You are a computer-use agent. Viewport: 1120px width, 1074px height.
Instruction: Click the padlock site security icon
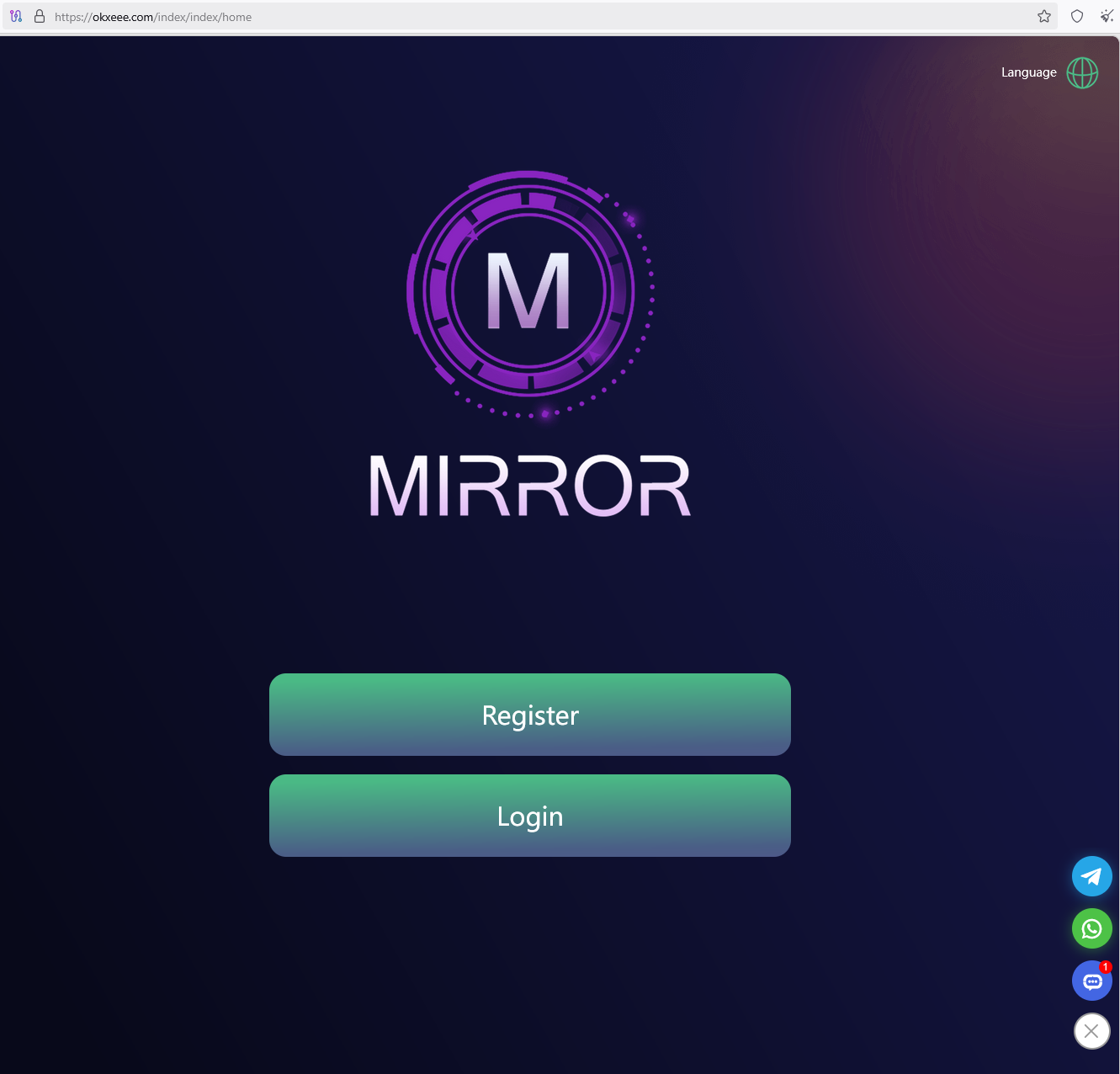tap(40, 17)
